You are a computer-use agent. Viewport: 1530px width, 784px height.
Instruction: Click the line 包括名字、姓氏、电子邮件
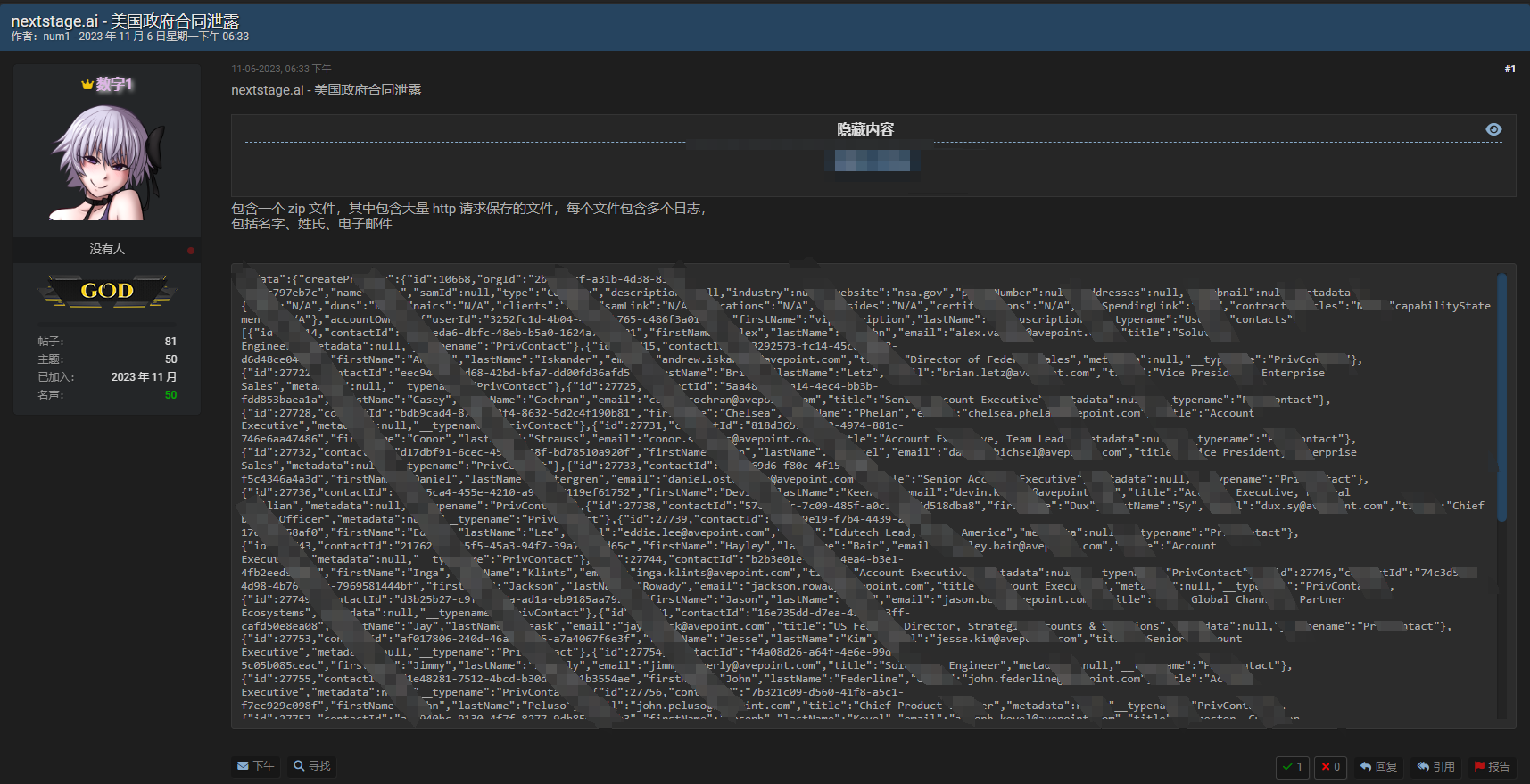[311, 224]
